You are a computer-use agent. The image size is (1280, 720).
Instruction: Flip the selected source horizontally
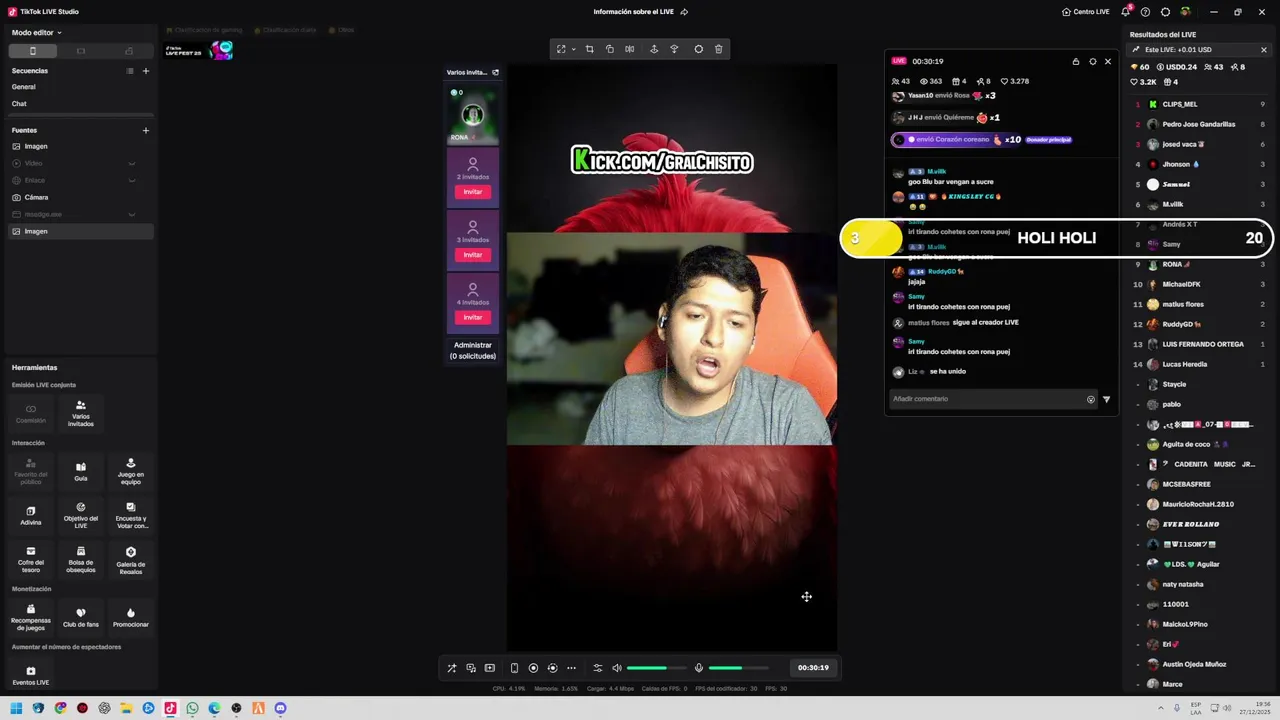(x=629, y=49)
